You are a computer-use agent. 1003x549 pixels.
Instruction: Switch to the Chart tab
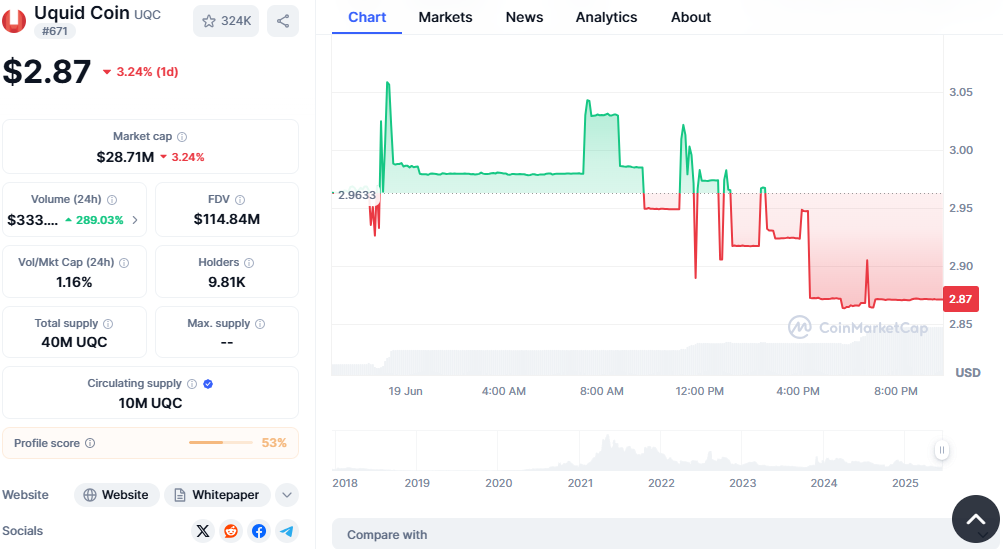(367, 17)
